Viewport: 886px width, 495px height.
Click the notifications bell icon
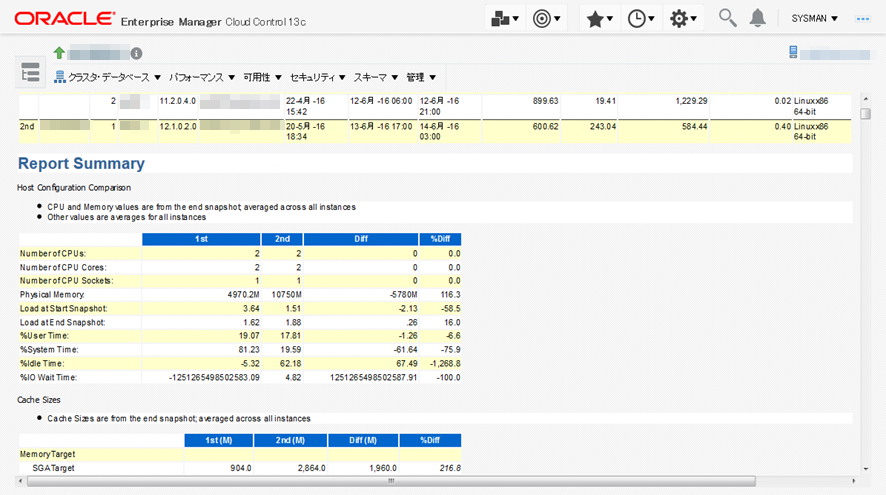(758, 18)
